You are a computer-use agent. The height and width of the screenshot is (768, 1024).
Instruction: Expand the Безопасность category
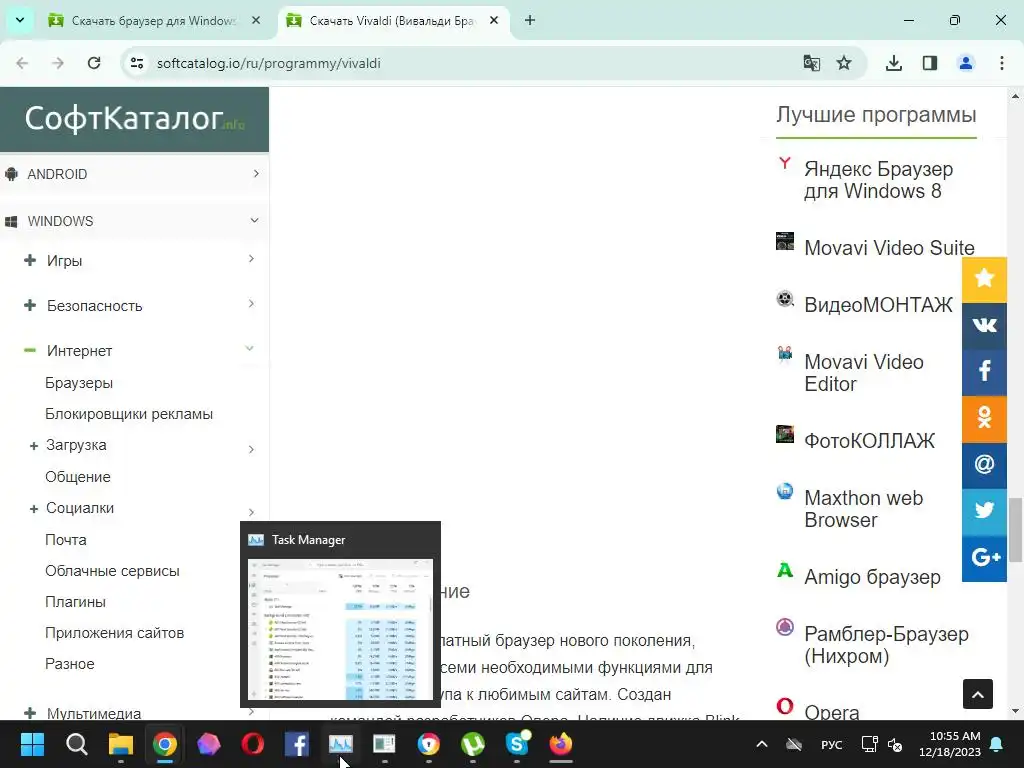pyautogui.click(x=251, y=304)
